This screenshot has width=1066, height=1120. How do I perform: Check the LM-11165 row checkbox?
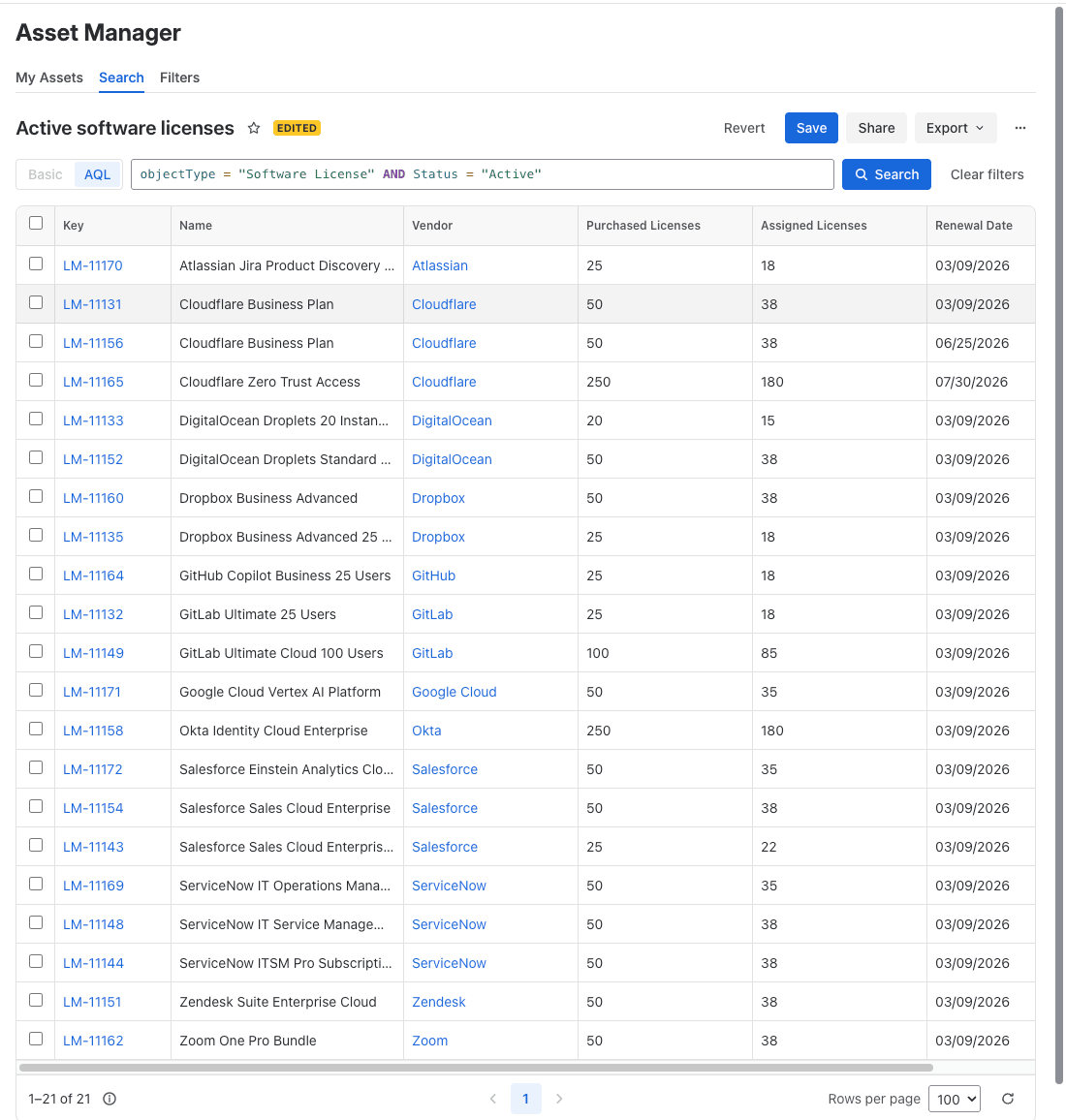click(x=36, y=380)
